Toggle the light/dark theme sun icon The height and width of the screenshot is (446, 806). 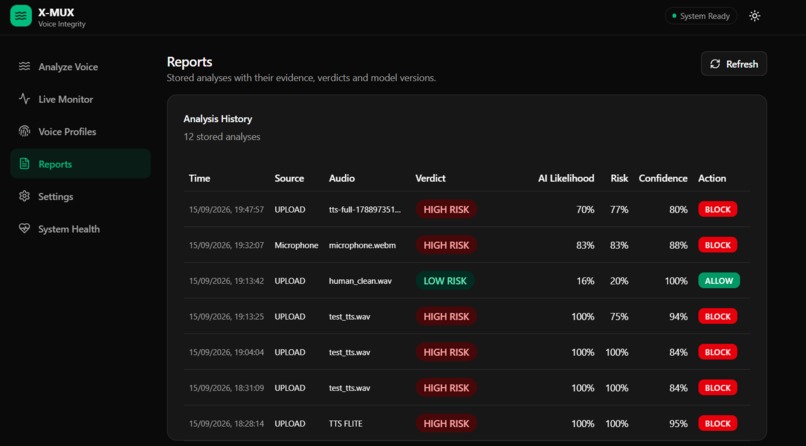click(754, 16)
